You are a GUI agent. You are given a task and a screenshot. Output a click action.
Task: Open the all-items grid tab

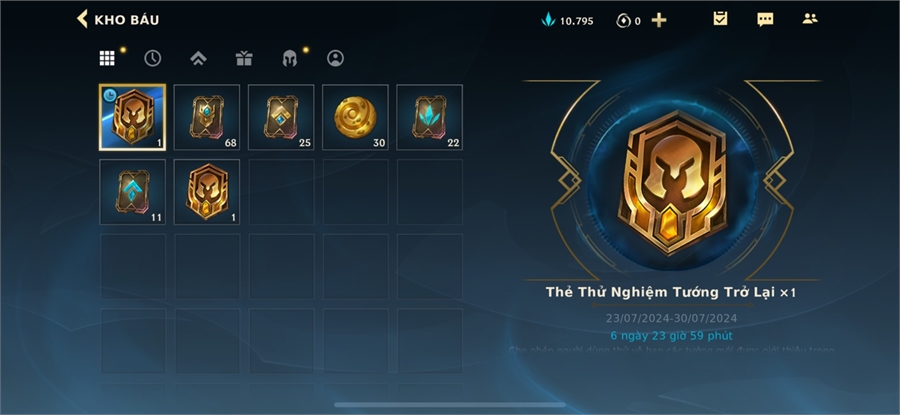pos(107,58)
